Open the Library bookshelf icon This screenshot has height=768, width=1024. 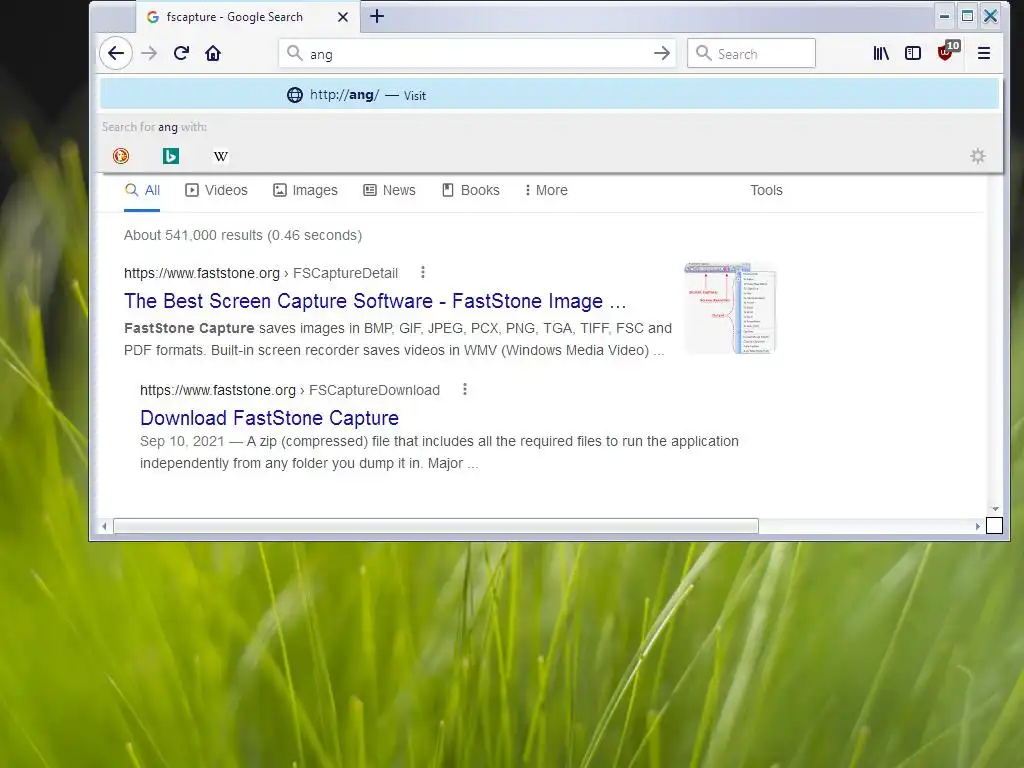[x=881, y=54]
